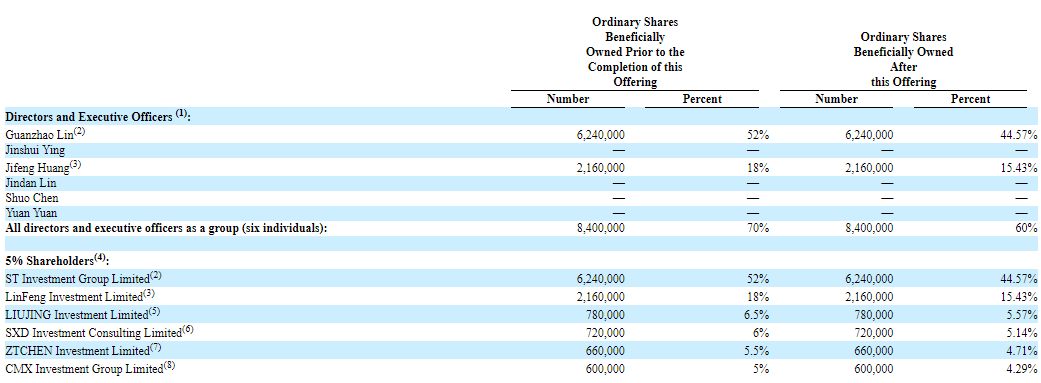
Task: Click the Percent header under After this Offering
Action: (970, 99)
